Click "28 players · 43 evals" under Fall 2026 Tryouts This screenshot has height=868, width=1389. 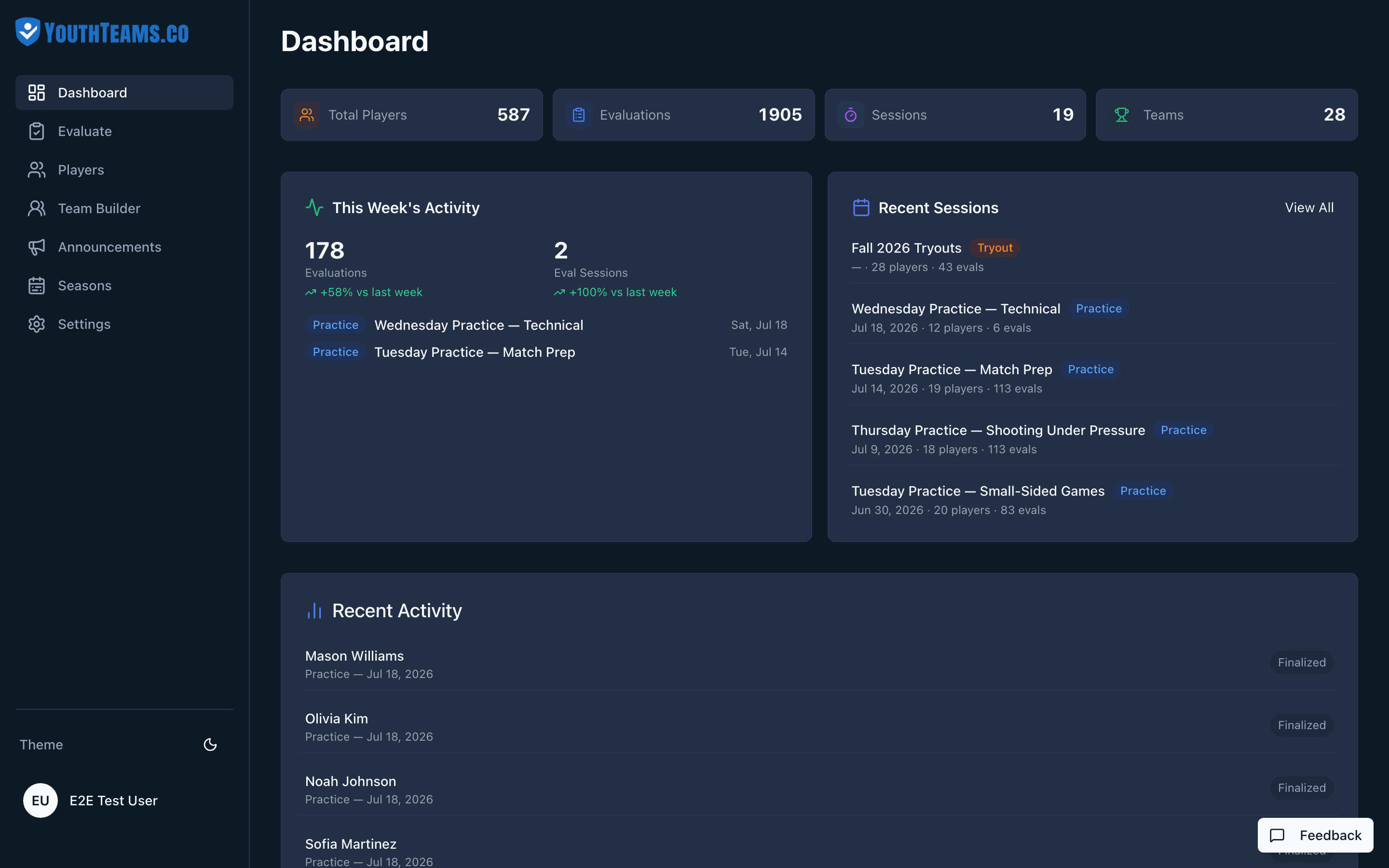[927, 267]
